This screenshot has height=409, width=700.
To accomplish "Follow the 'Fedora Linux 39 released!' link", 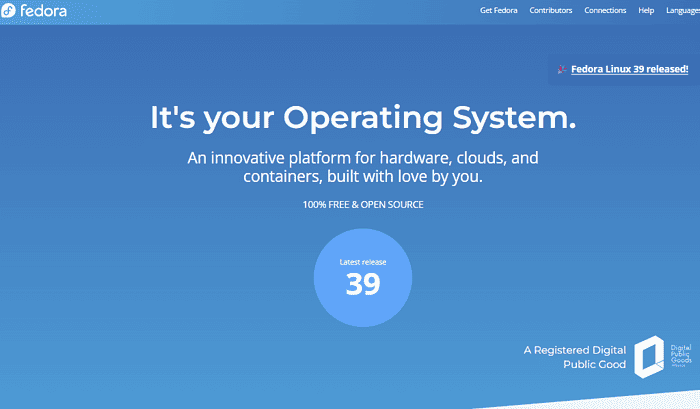I will (x=629, y=69).
